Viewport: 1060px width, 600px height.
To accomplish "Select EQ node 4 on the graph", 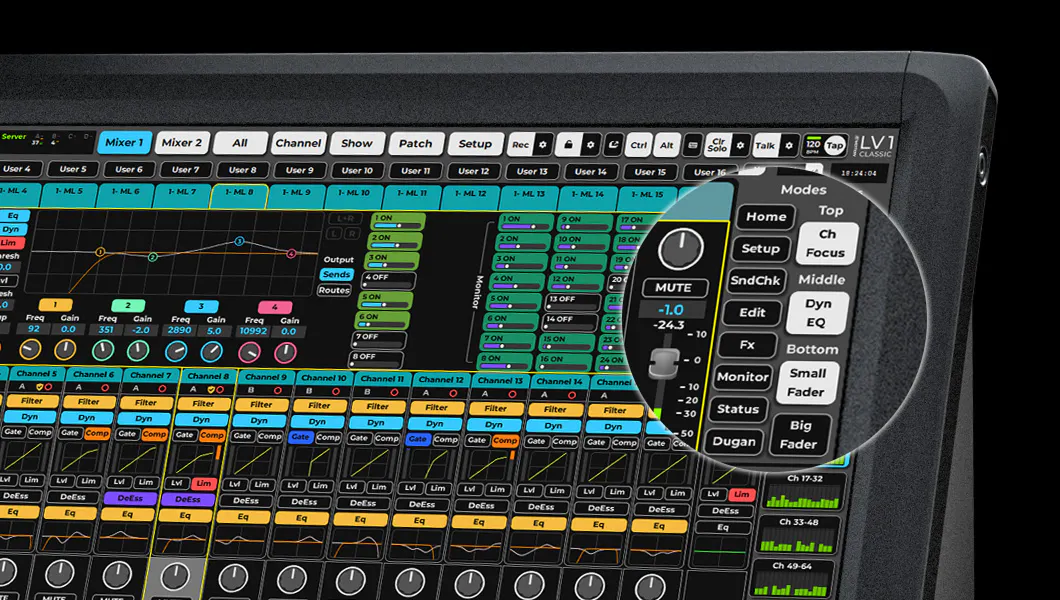I will point(291,253).
